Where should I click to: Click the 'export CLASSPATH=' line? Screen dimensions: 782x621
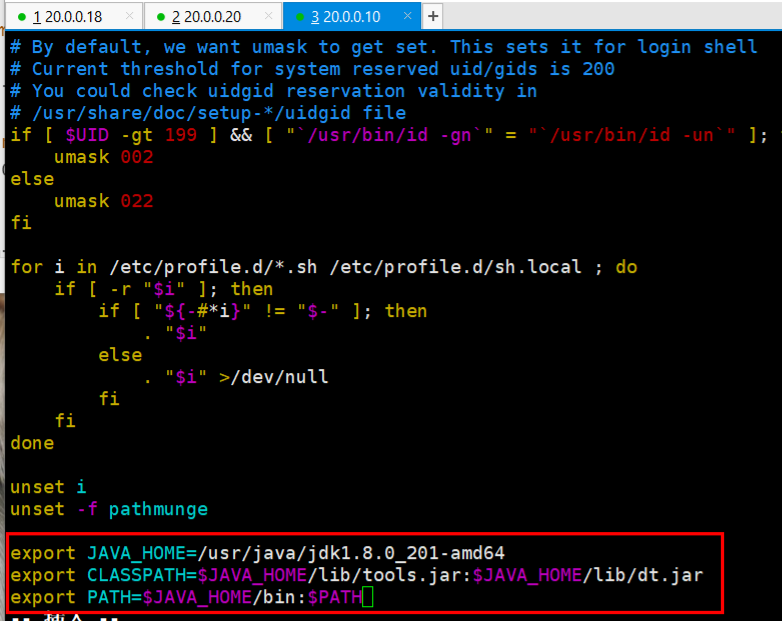click(357, 575)
